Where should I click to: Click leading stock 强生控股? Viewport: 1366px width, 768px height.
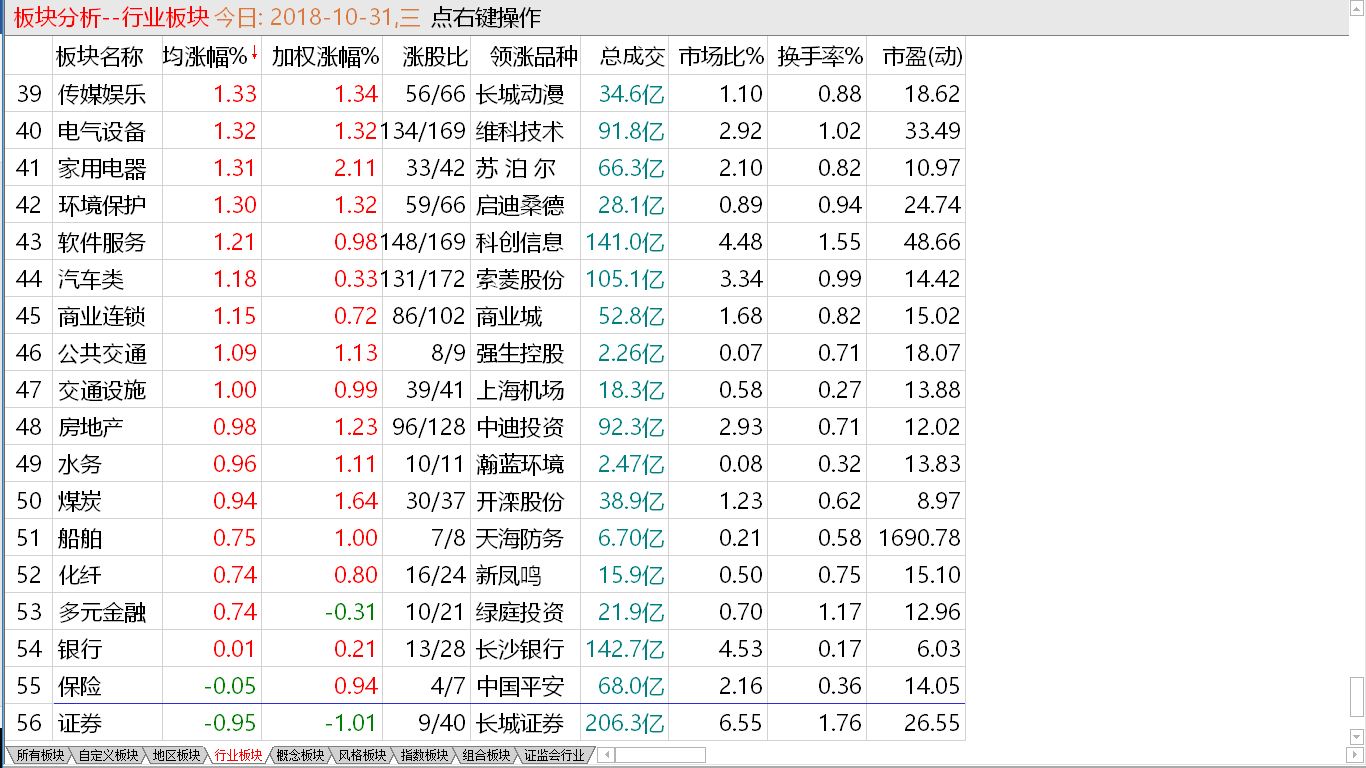pyautogui.click(x=520, y=353)
